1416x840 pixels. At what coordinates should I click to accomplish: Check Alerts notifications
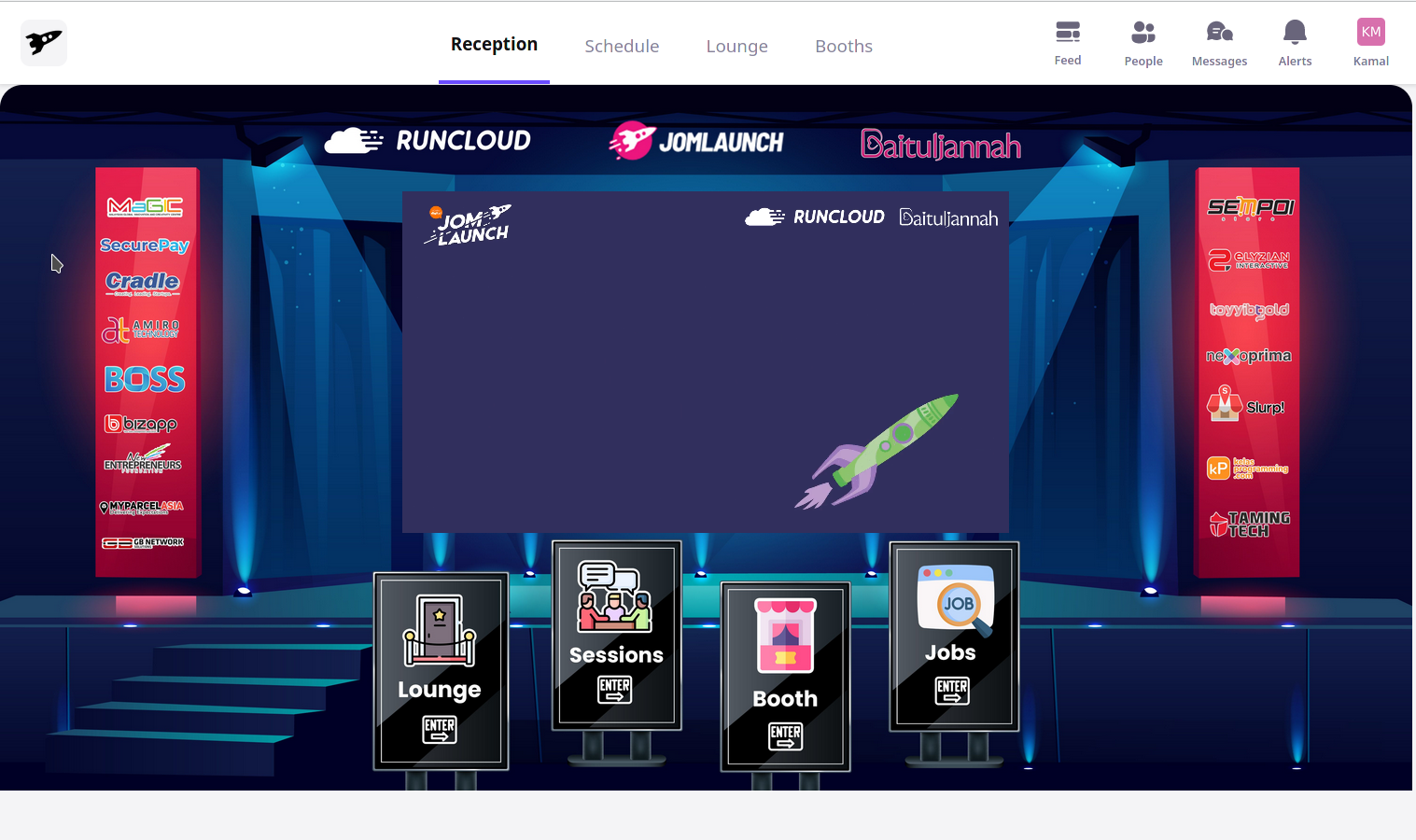tap(1295, 42)
